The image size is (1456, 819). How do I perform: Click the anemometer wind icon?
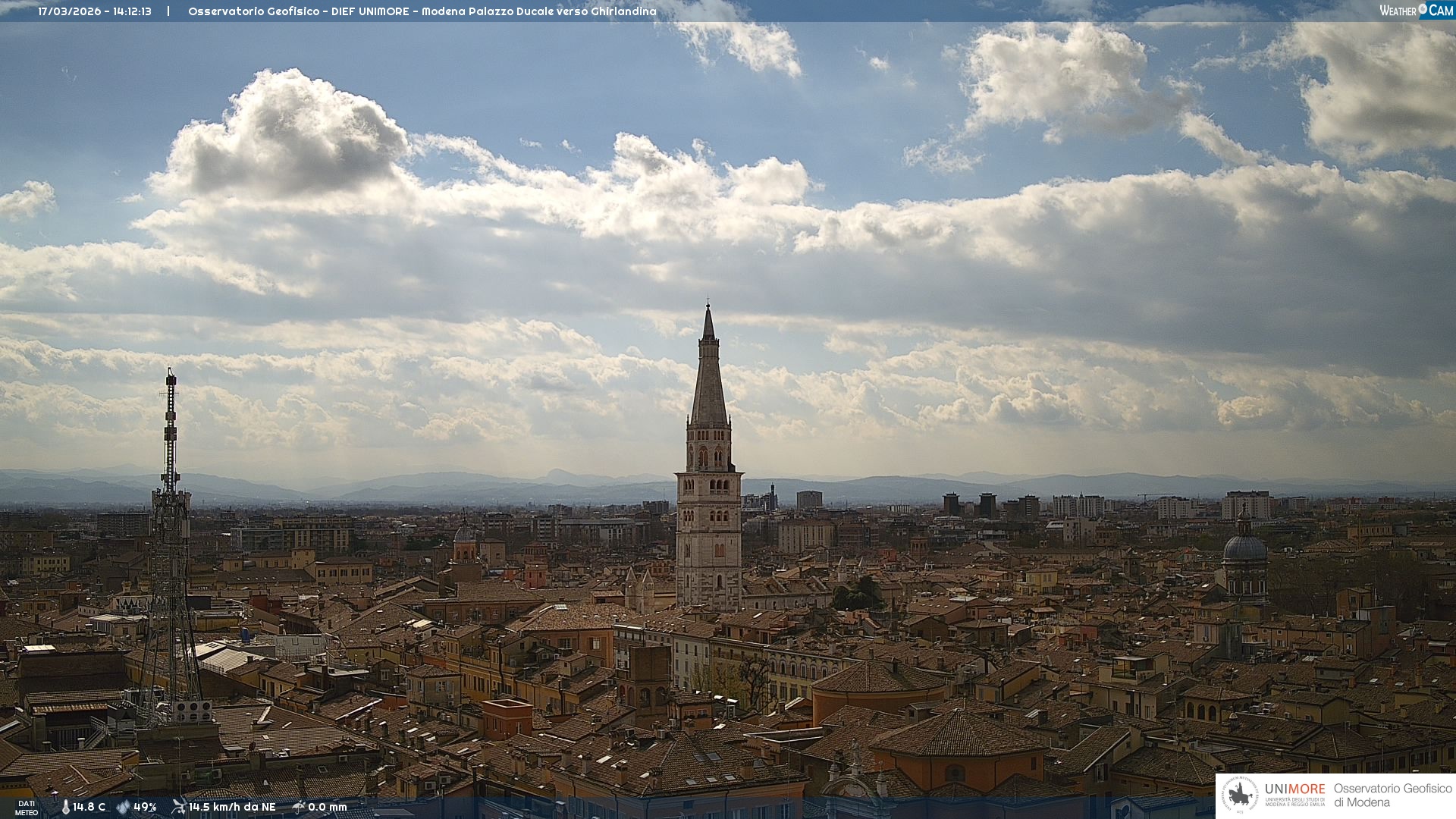tap(178, 806)
